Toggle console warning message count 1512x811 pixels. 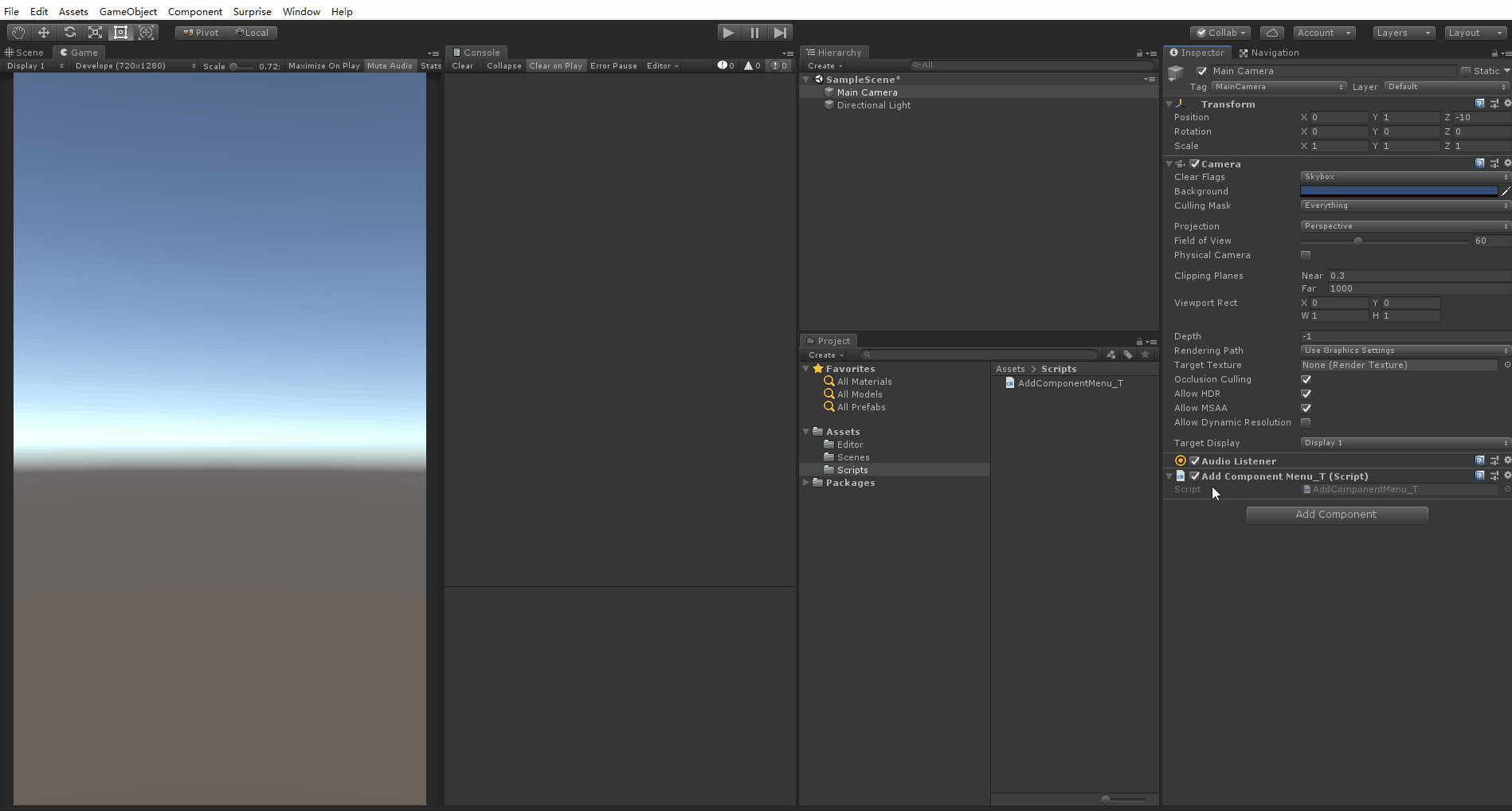pos(752,65)
